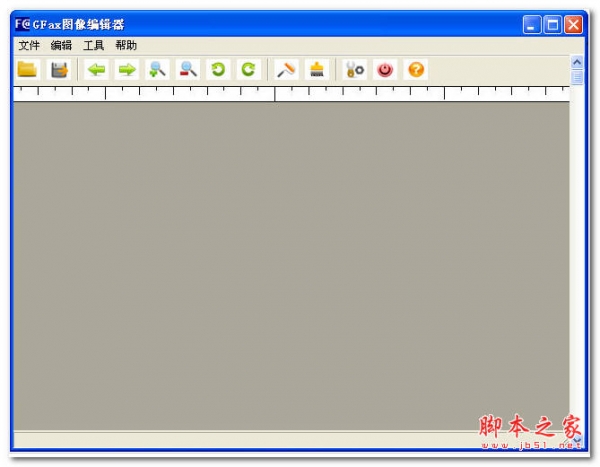The width and height of the screenshot is (600, 467).
Task: Zoom out with the red minus magnifier
Action: [x=188, y=70]
